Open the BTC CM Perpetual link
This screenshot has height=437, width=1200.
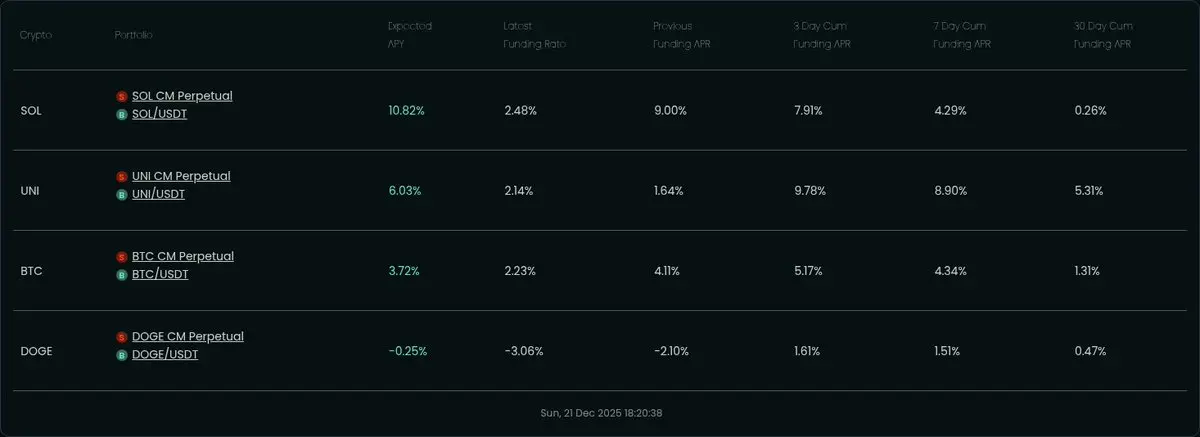183,256
